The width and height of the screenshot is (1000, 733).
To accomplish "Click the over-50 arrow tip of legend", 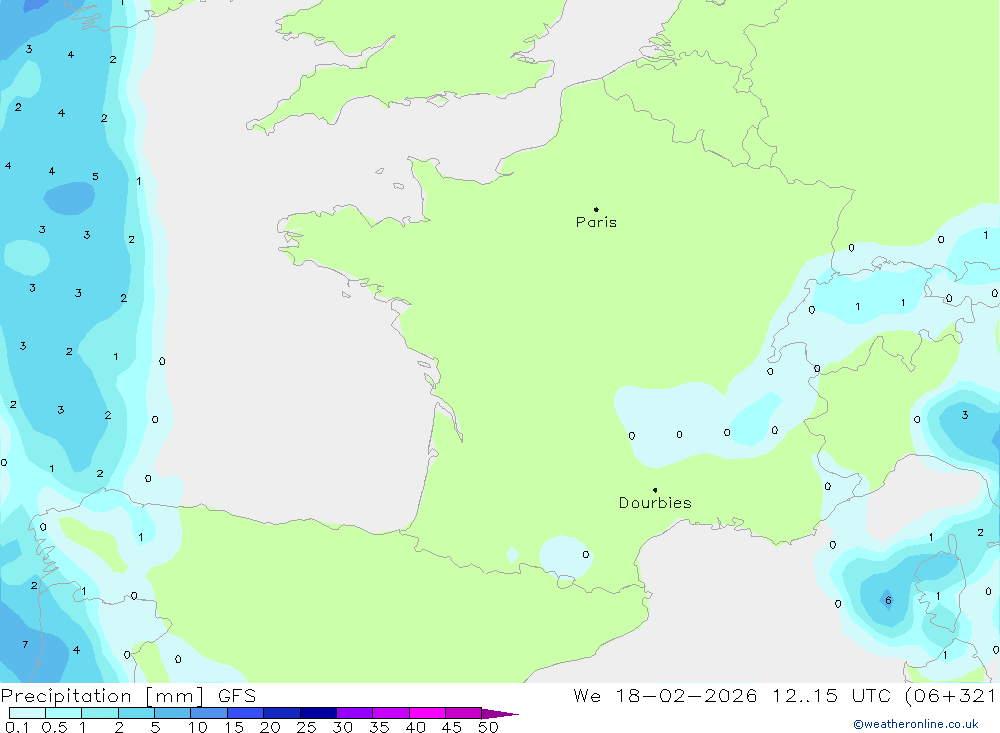I will click(500, 713).
